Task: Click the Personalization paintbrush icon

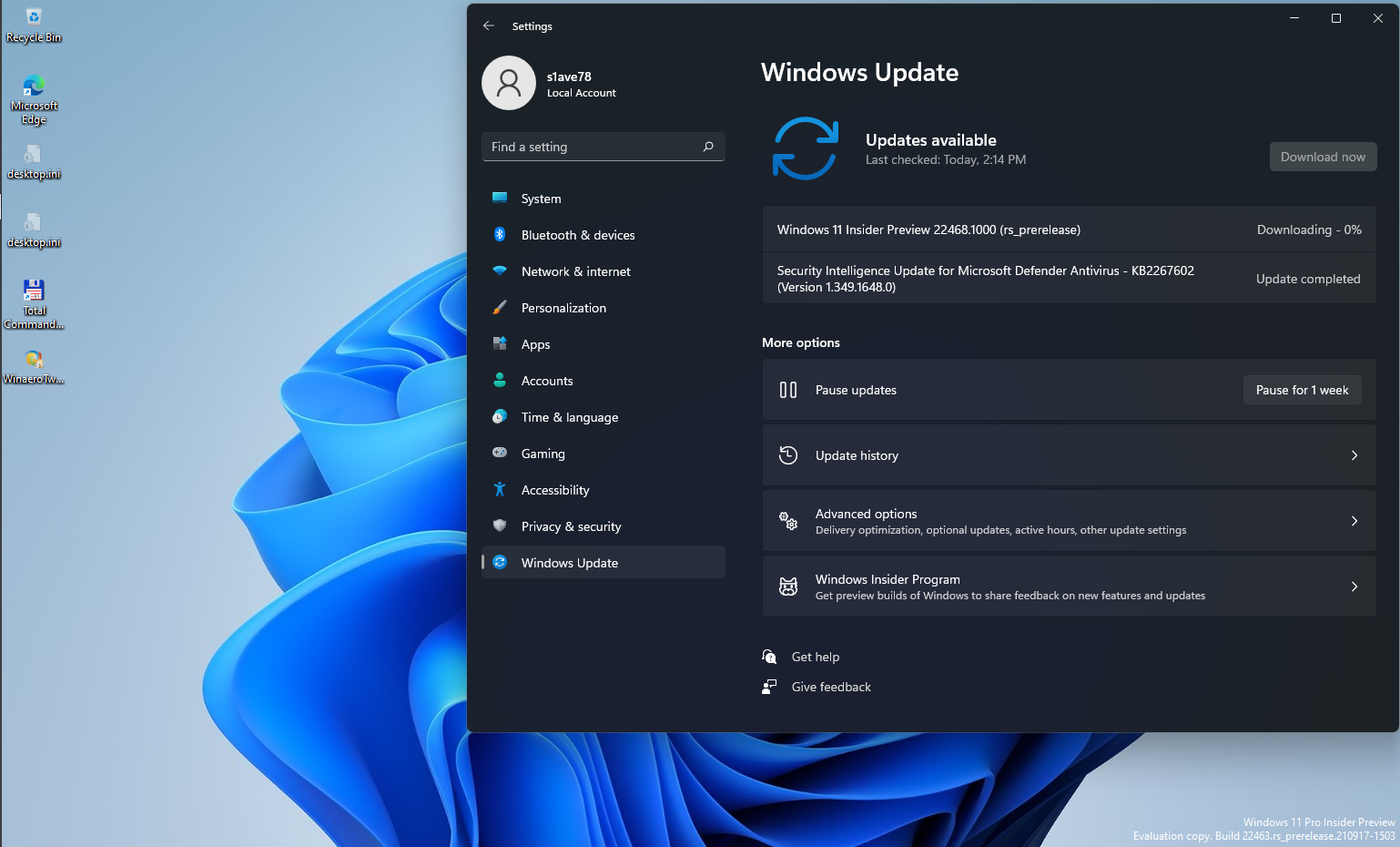Action: click(x=500, y=307)
